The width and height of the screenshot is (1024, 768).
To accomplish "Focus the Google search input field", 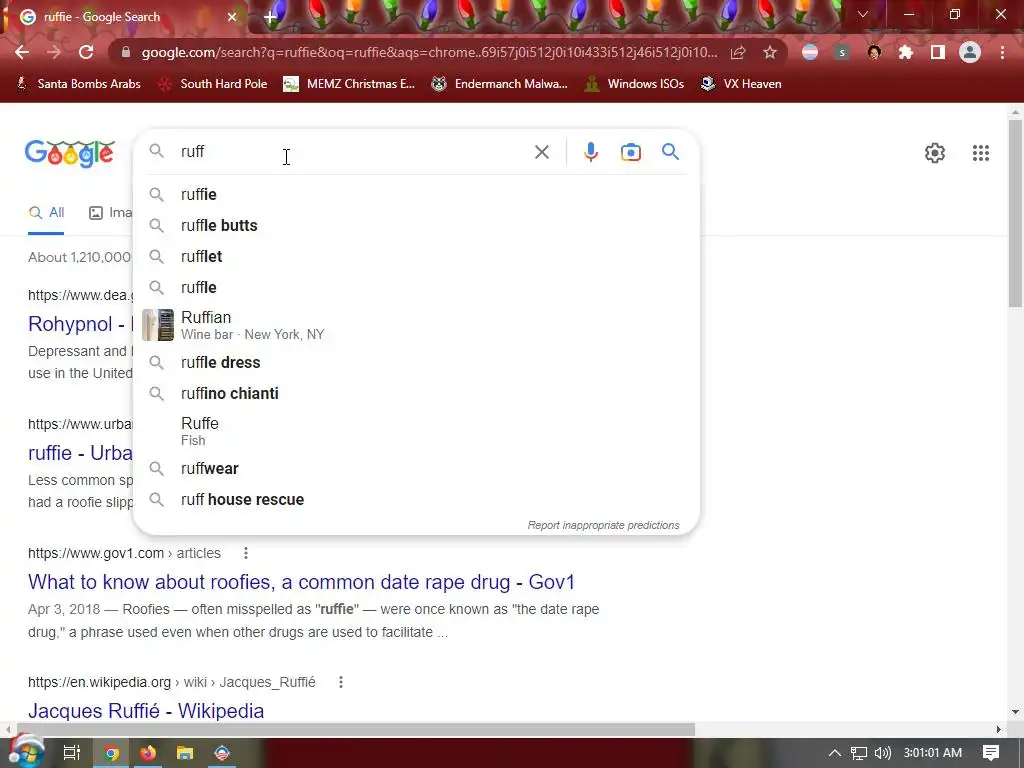I will [353, 152].
